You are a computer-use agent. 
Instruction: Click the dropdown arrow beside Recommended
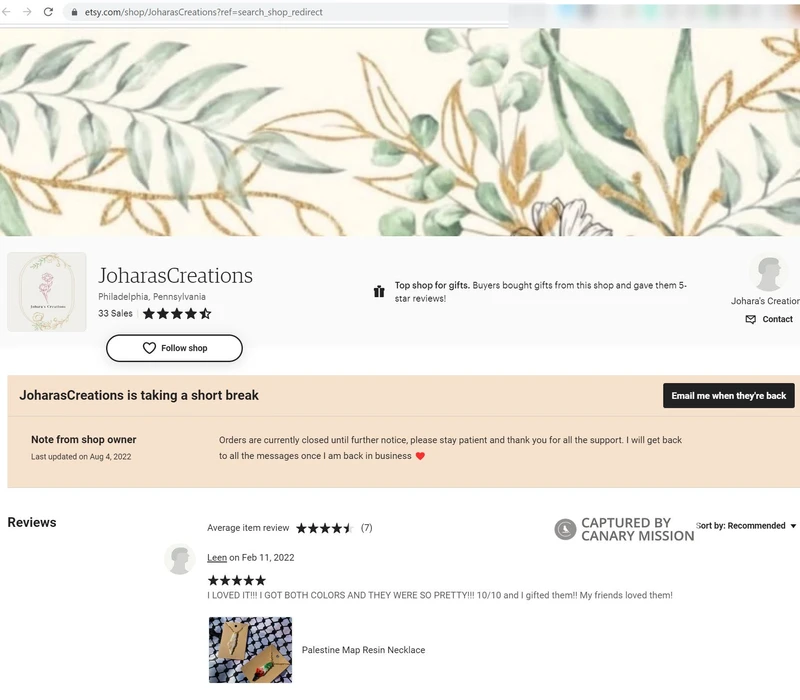(x=793, y=526)
